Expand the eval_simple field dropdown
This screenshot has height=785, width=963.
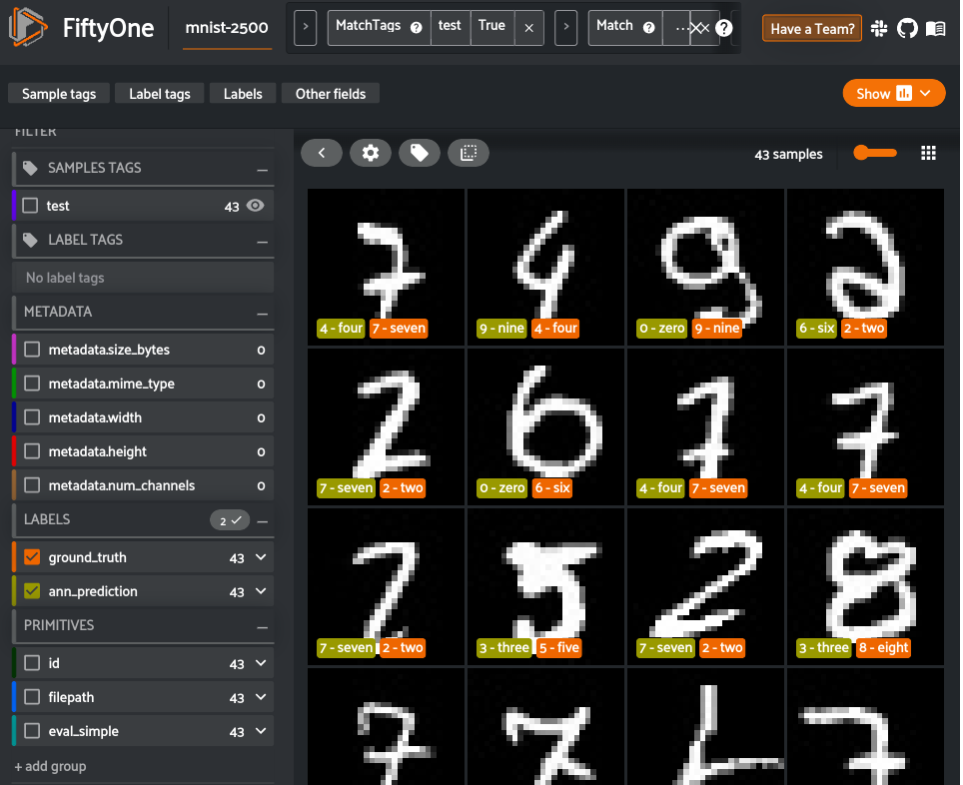262,730
